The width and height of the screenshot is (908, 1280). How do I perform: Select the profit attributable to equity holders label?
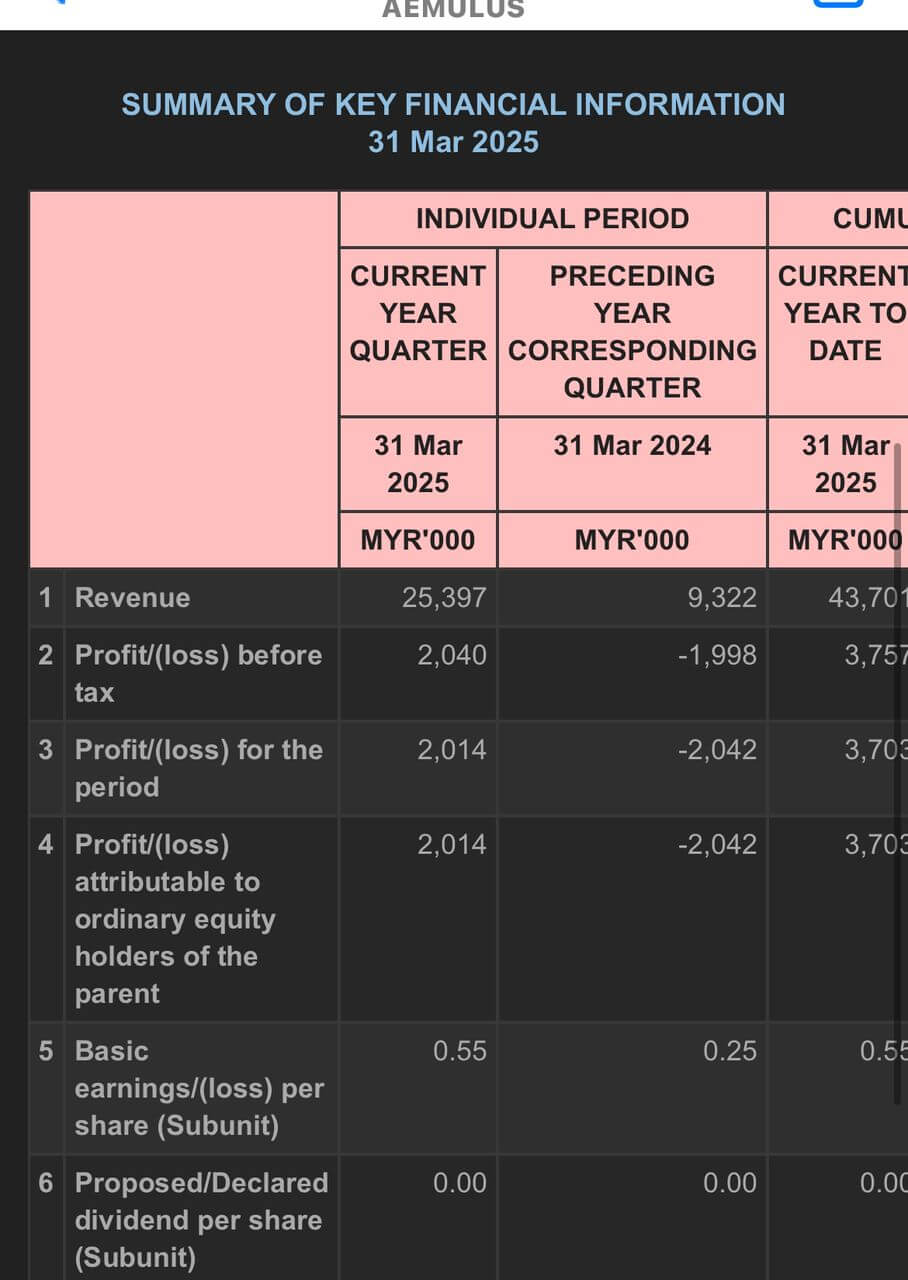(x=175, y=919)
